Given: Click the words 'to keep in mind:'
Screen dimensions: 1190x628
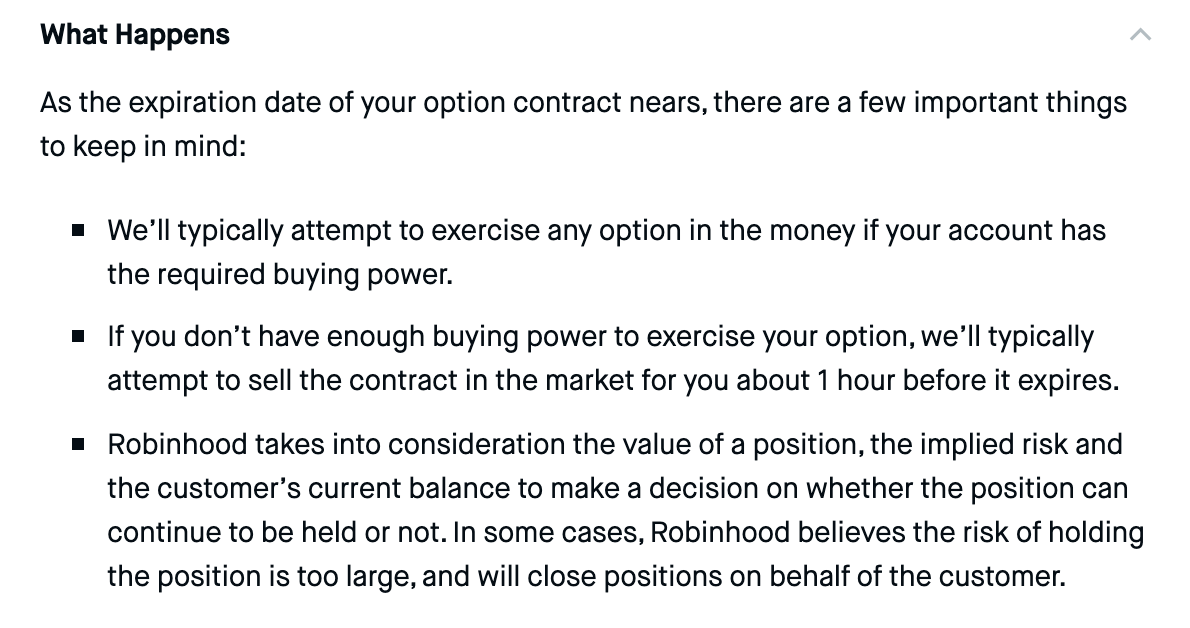Looking at the screenshot, I should pyautogui.click(x=143, y=146).
